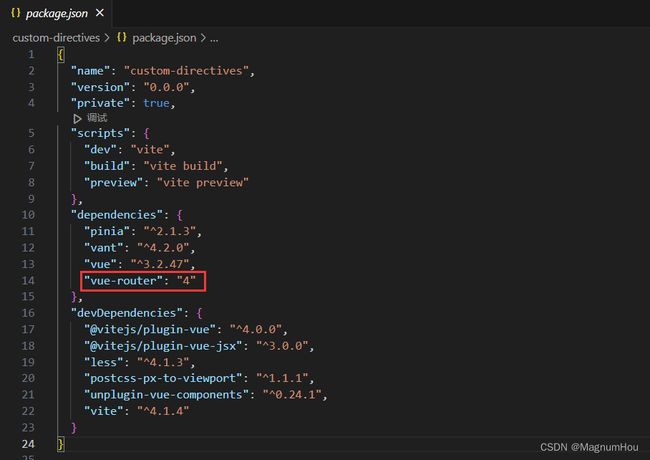Click the 调试 debug codelens link
Viewport: 650px width, 460px height.
pyautogui.click(x=97, y=118)
